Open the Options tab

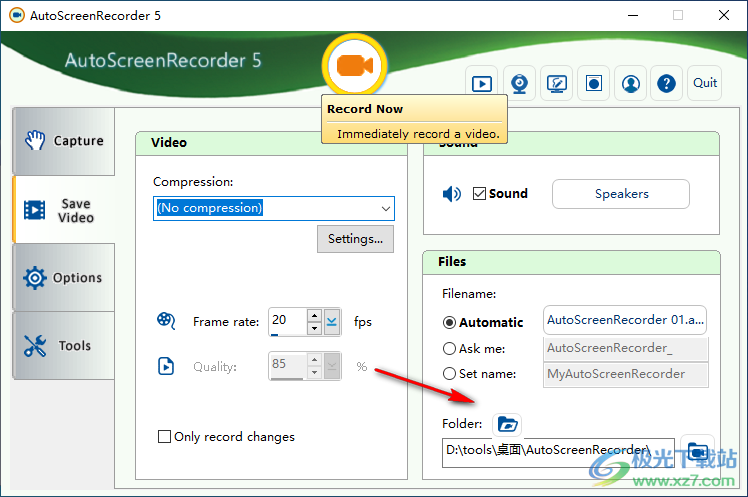pyautogui.click(x=64, y=278)
